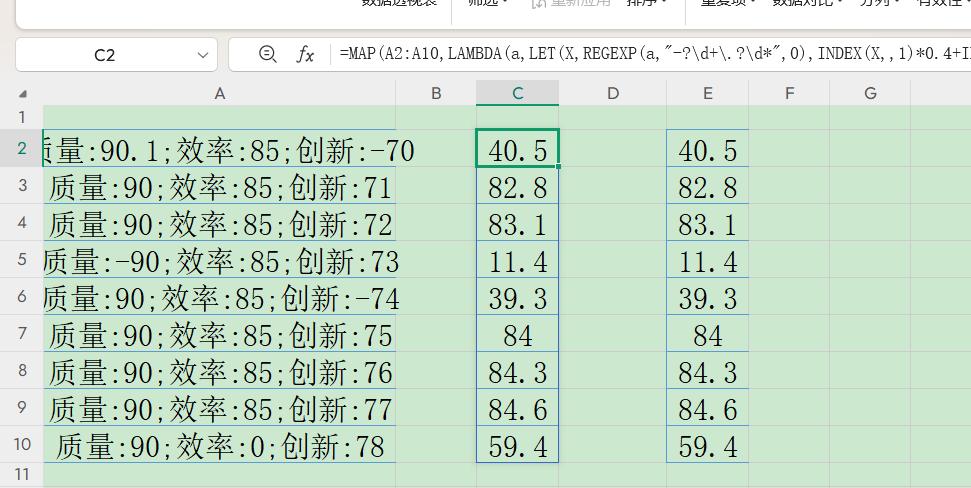The width and height of the screenshot is (971, 488).
Task: Select row 11 header
Action: point(22,474)
